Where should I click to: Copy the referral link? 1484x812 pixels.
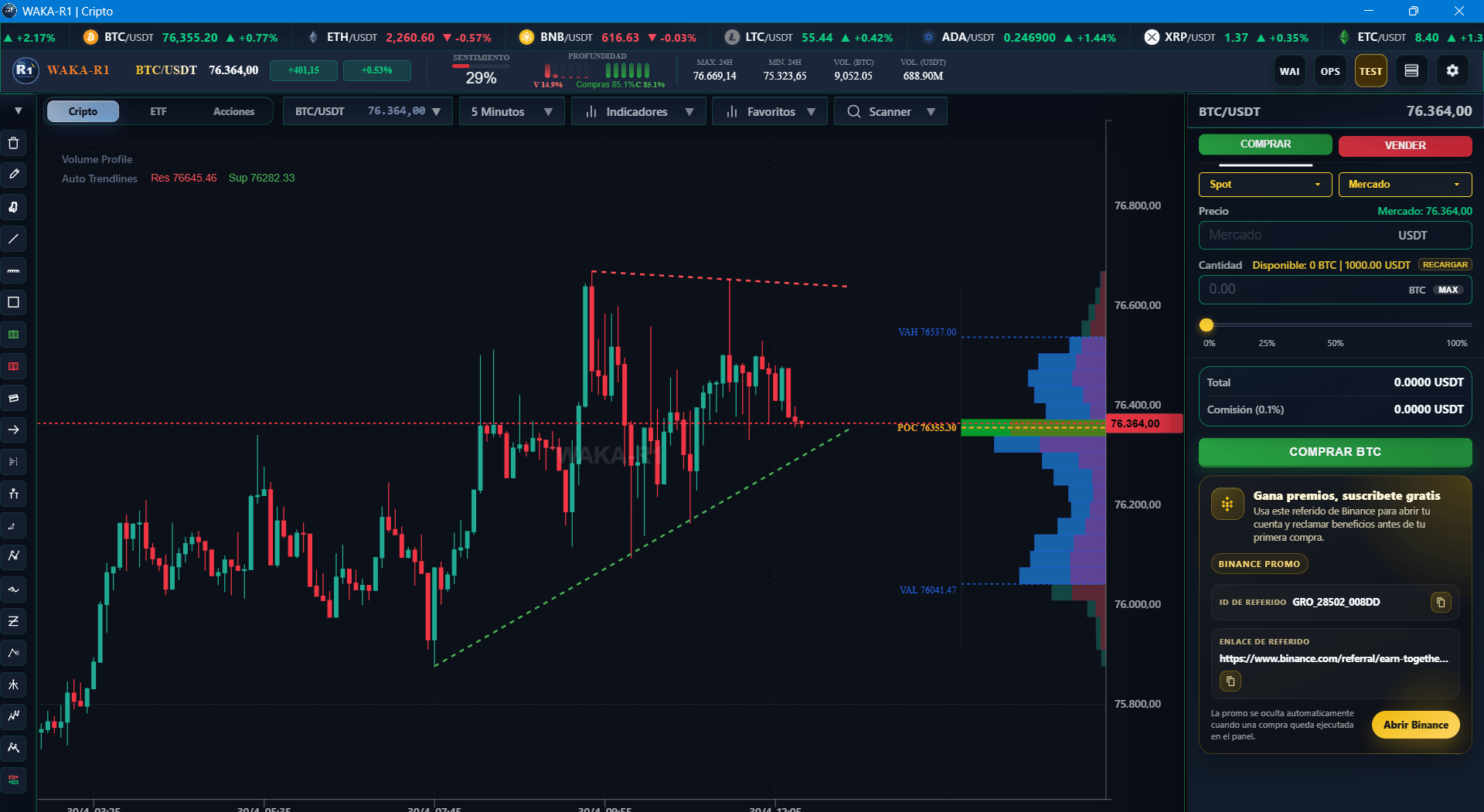1230,681
